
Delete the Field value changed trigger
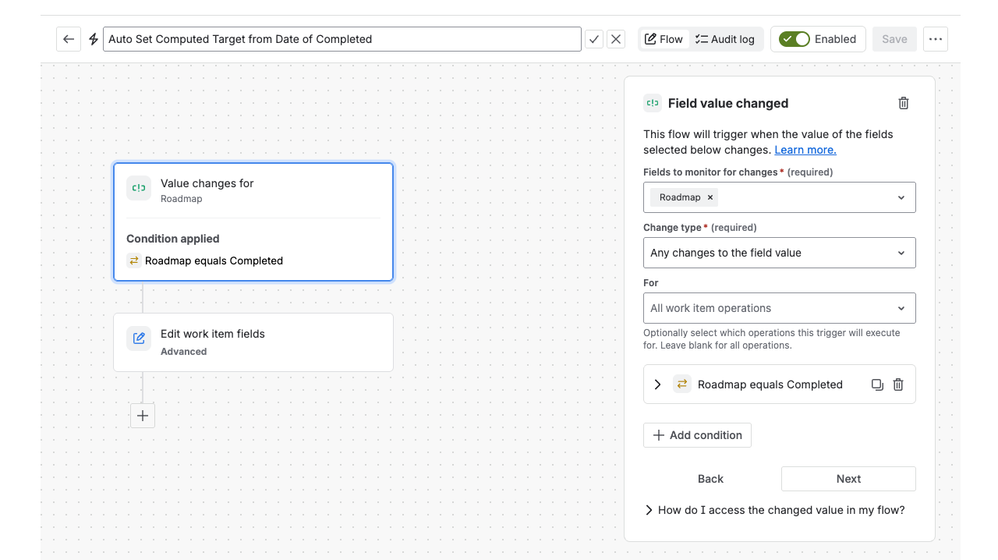click(903, 103)
